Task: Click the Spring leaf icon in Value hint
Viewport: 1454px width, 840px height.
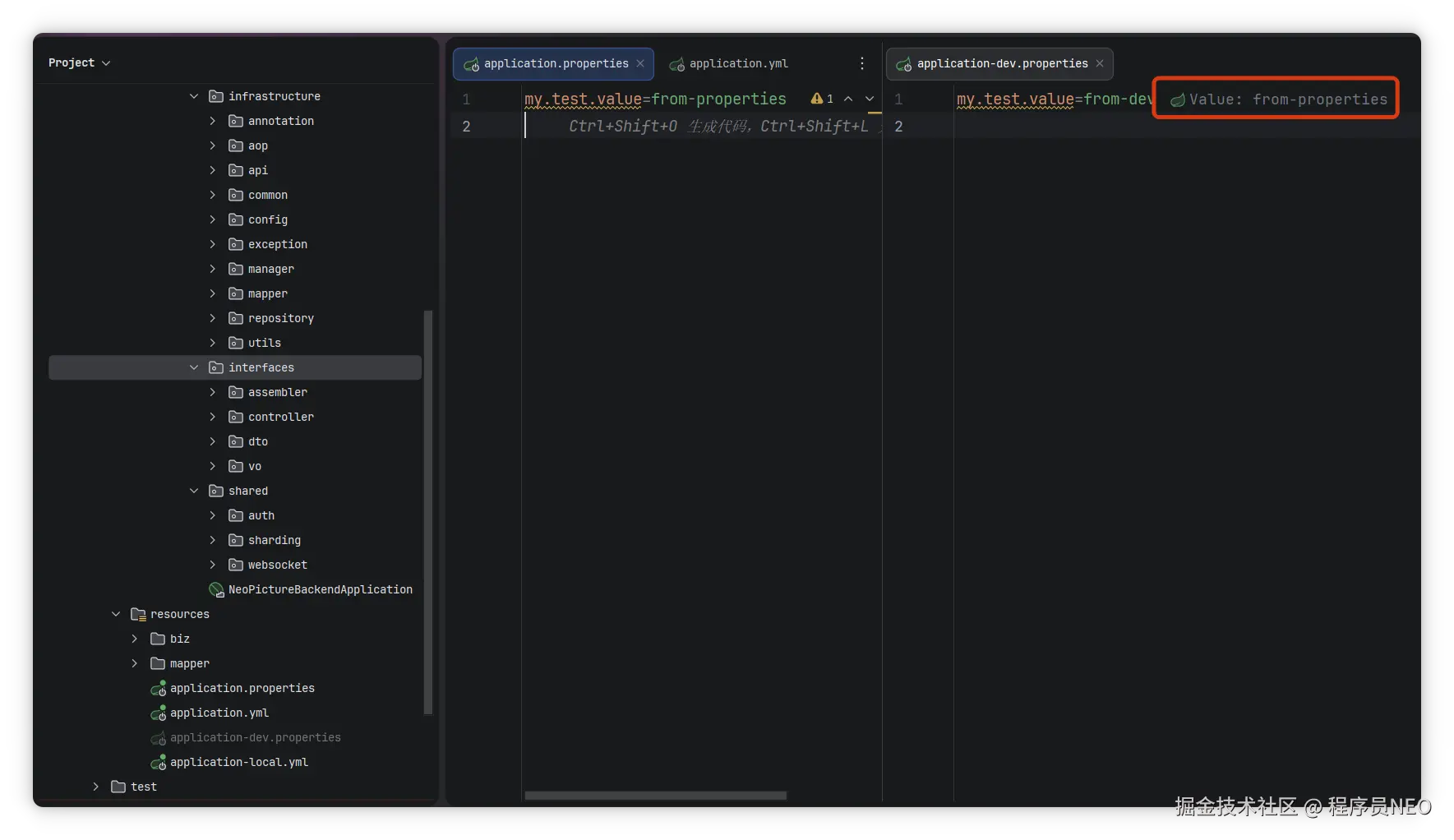Action: click(x=1178, y=99)
